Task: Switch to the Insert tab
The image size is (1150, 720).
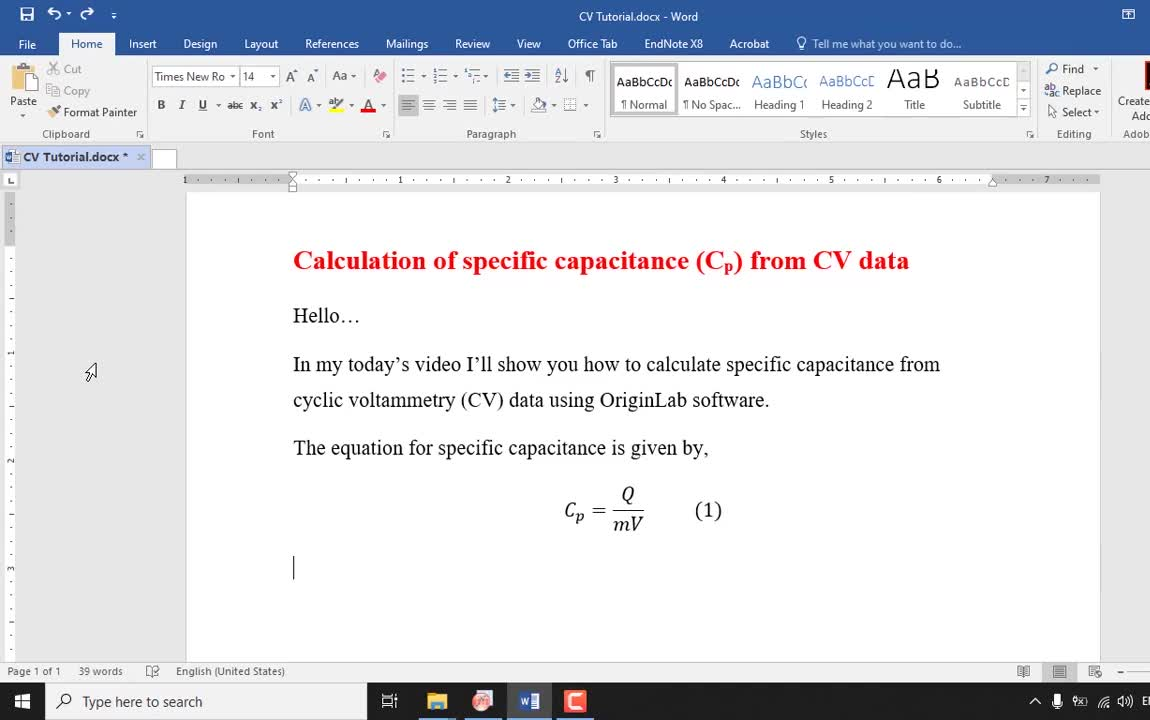Action: pyautogui.click(x=142, y=44)
